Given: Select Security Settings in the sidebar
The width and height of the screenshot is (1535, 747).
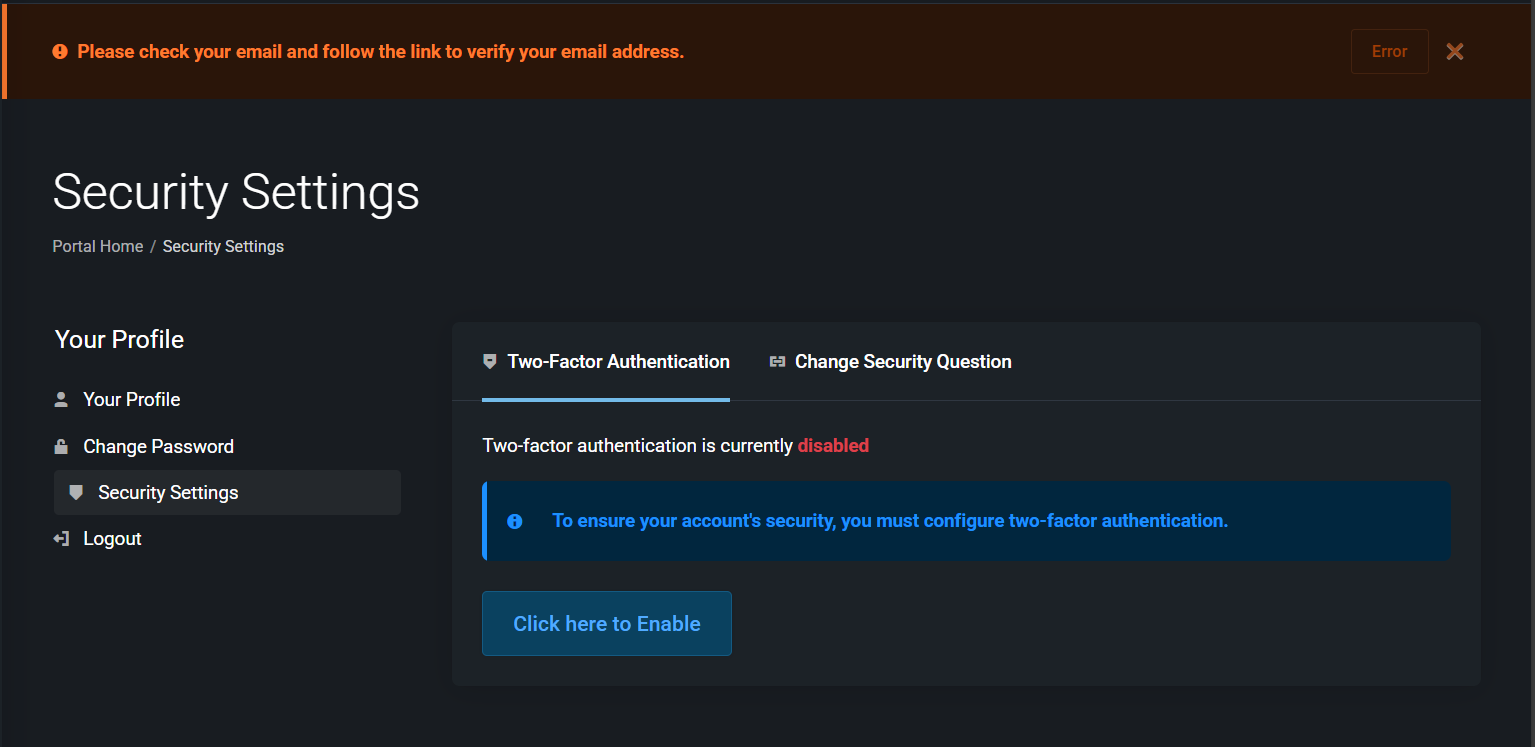Looking at the screenshot, I should click(x=168, y=493).
